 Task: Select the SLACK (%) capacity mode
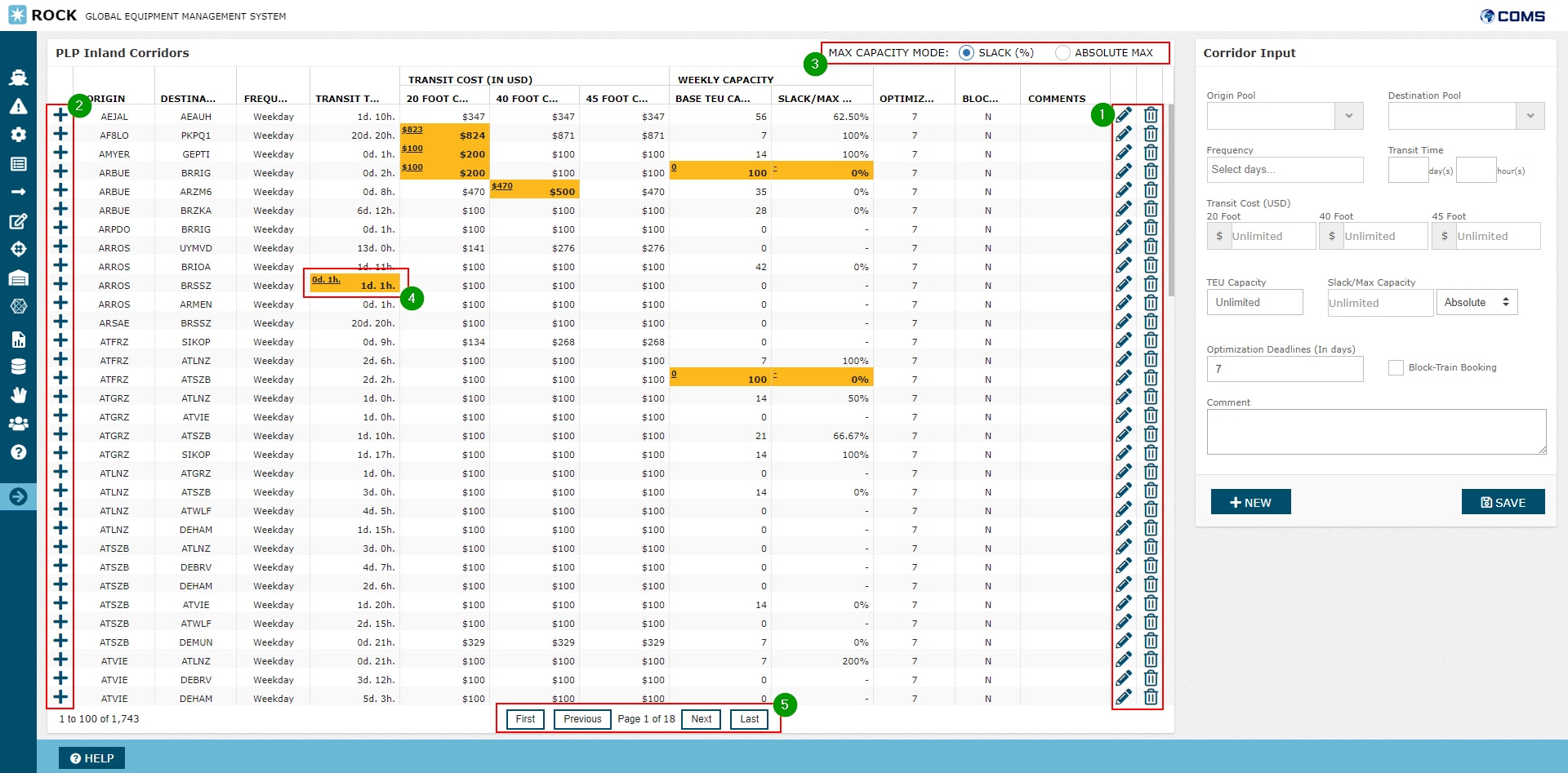pos(966,53)
